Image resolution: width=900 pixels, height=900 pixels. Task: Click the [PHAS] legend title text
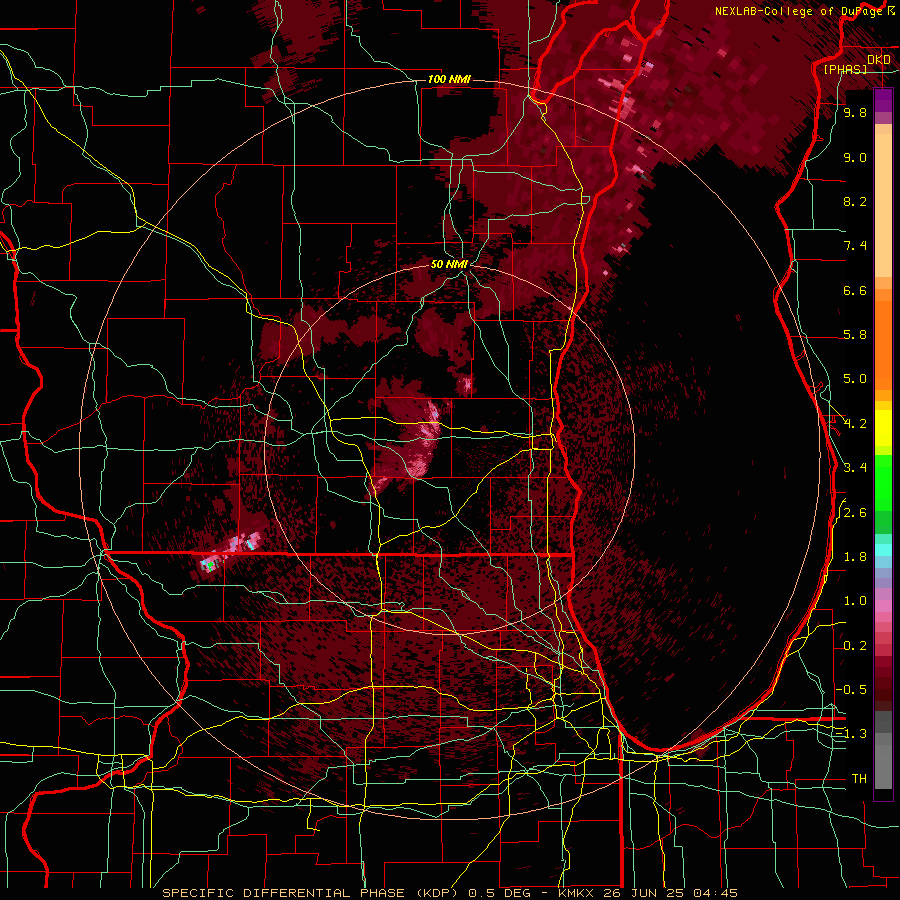pos(845,69)
